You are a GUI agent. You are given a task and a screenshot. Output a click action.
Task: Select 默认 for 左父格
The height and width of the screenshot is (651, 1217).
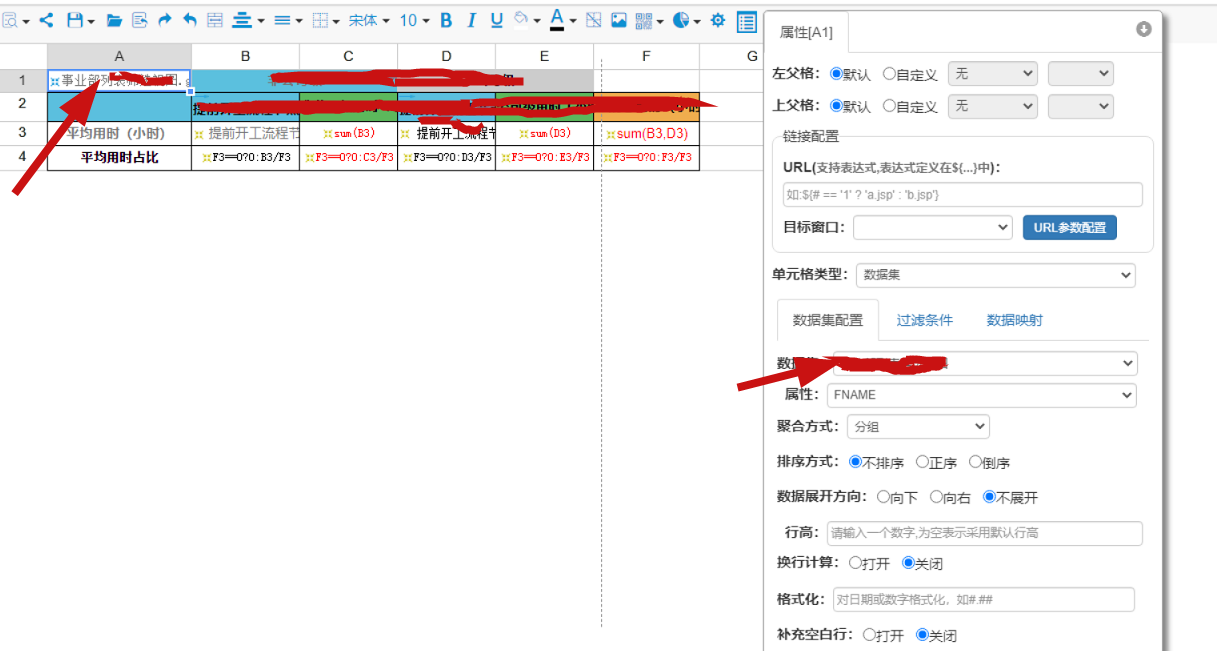coord(837,74)
